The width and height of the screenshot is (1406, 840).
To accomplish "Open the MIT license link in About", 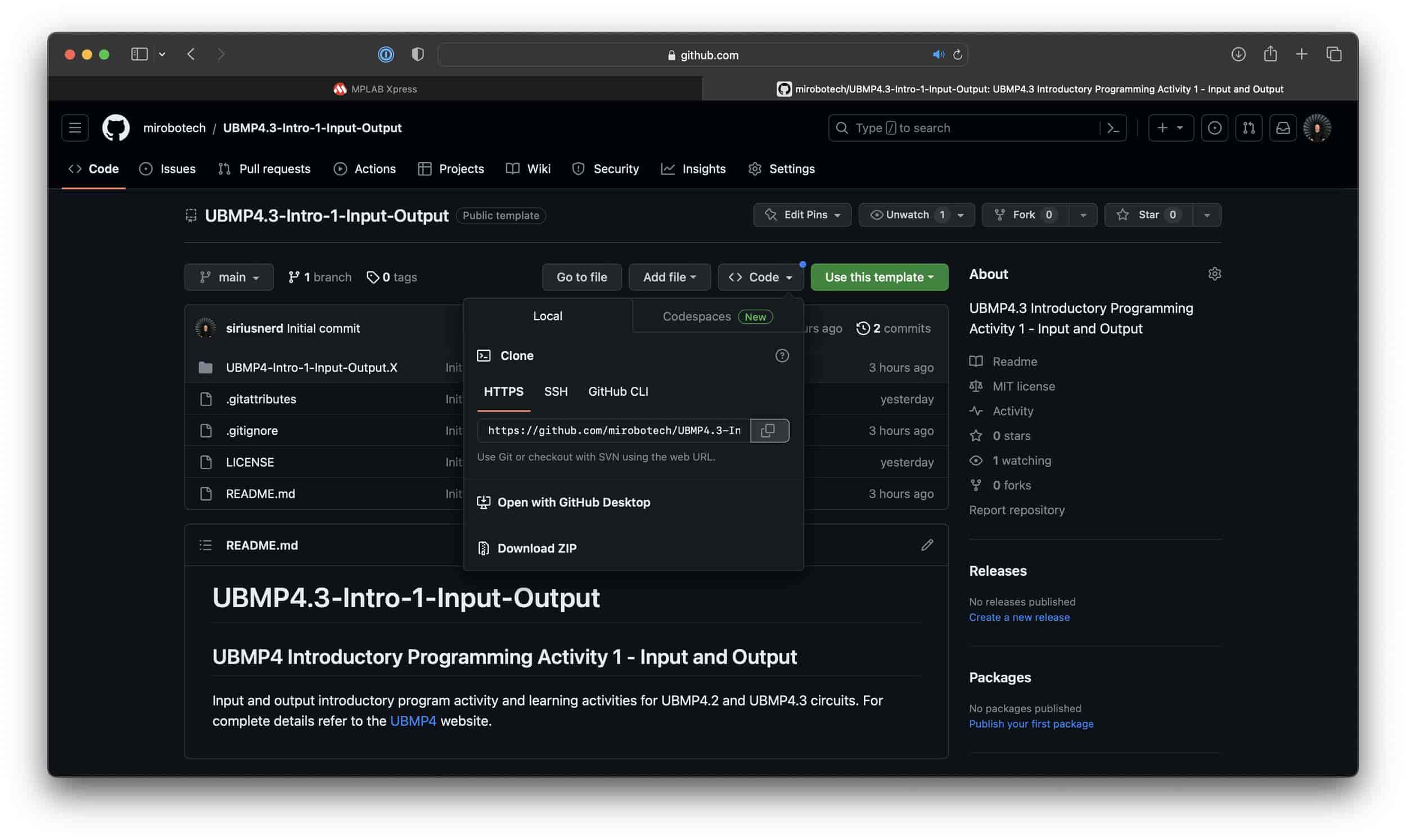I will pyautogui.click(x=1024, y=386).
